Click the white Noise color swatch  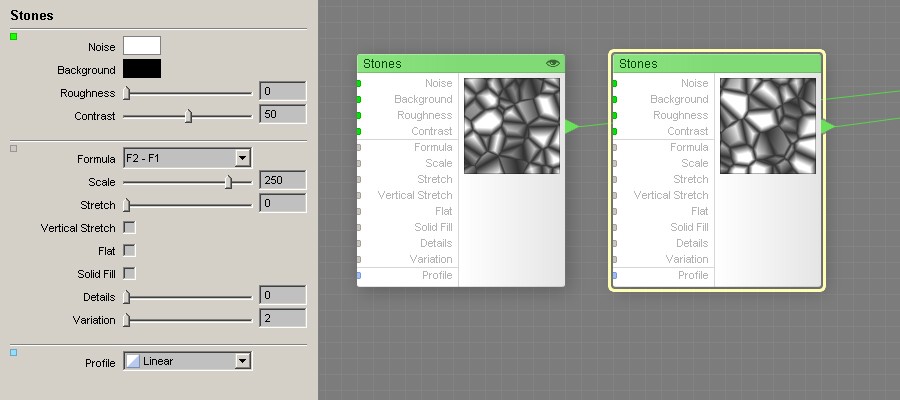click(142, 46)
